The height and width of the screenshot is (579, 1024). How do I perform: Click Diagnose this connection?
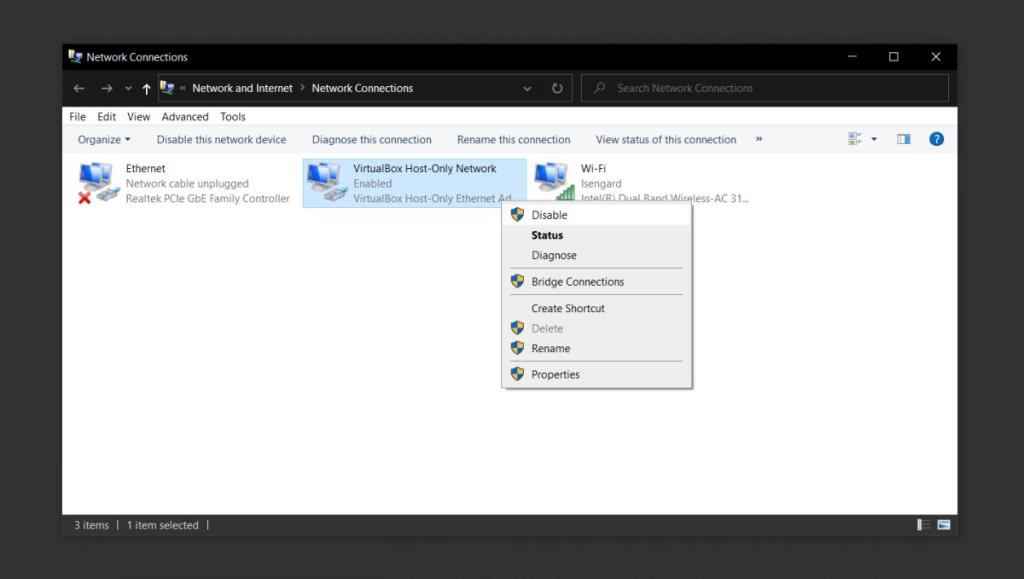coord(371,139)
